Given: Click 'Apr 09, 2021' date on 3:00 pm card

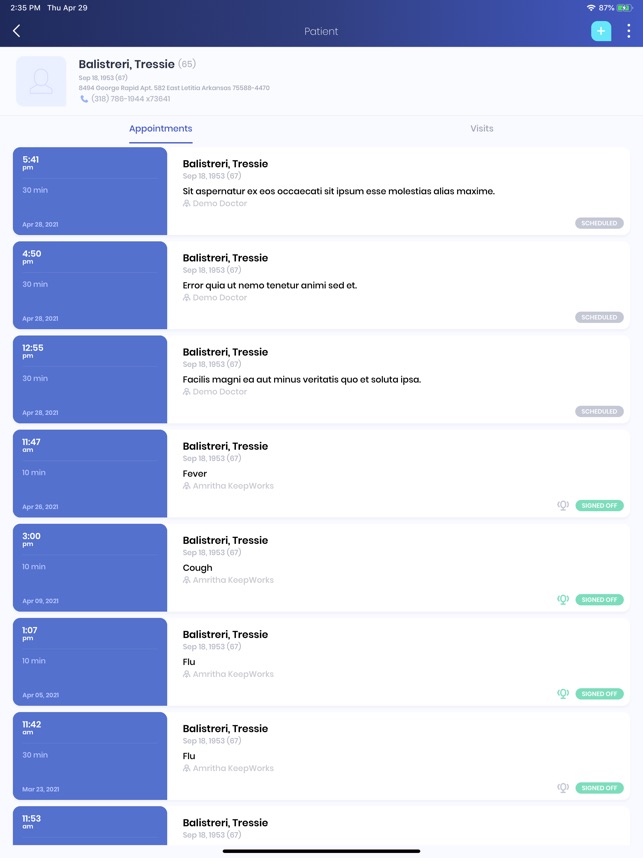Looking at the screenshot, I should coord(40,601).
